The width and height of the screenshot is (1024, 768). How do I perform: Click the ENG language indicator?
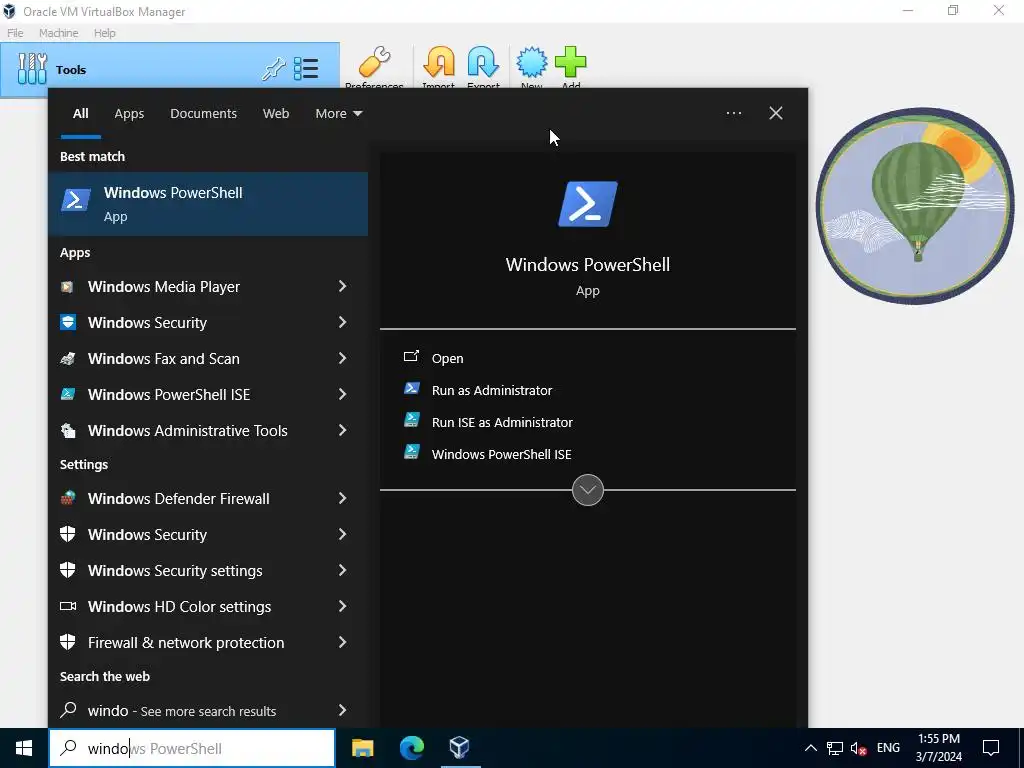coord(888,748)
